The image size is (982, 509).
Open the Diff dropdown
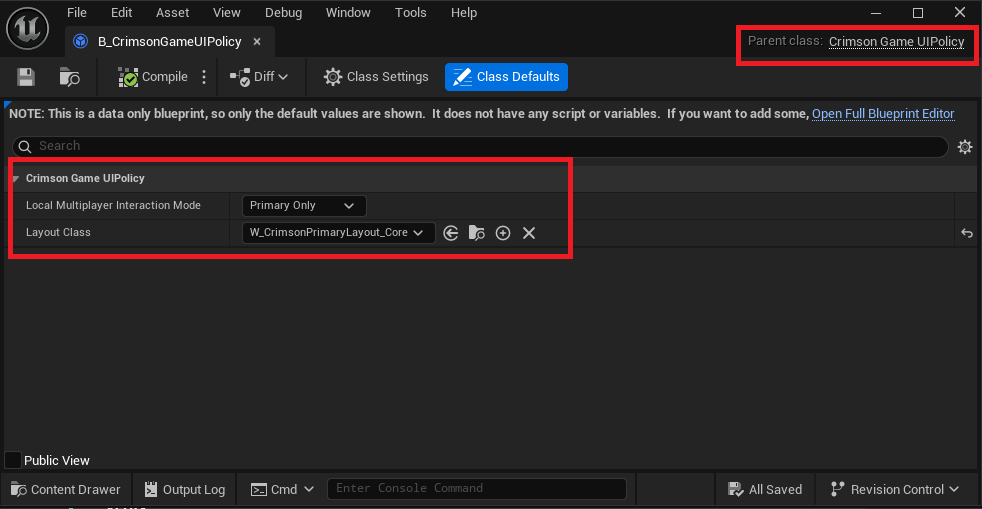point(259,77)
